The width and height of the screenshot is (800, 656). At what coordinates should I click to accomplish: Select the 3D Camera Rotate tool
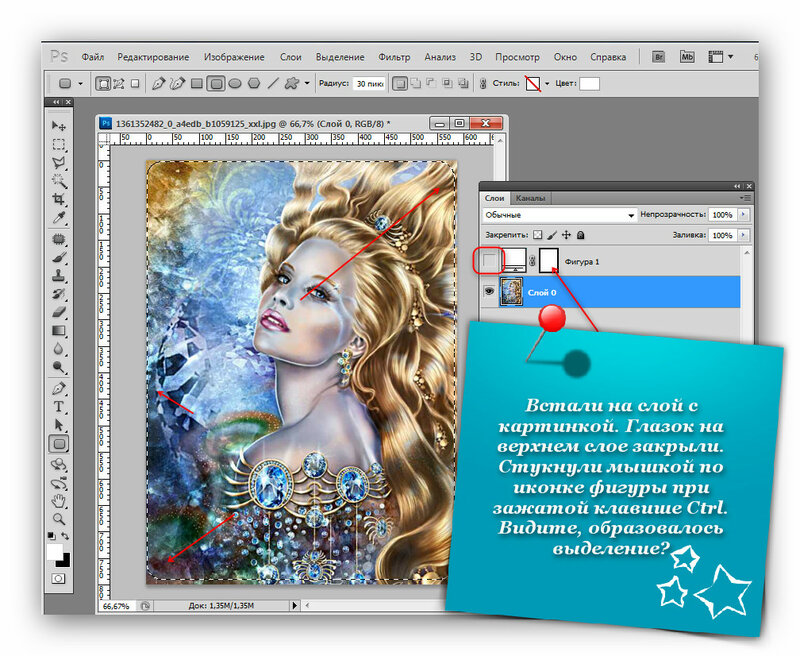pyautogui.click(x=59, y=483)
